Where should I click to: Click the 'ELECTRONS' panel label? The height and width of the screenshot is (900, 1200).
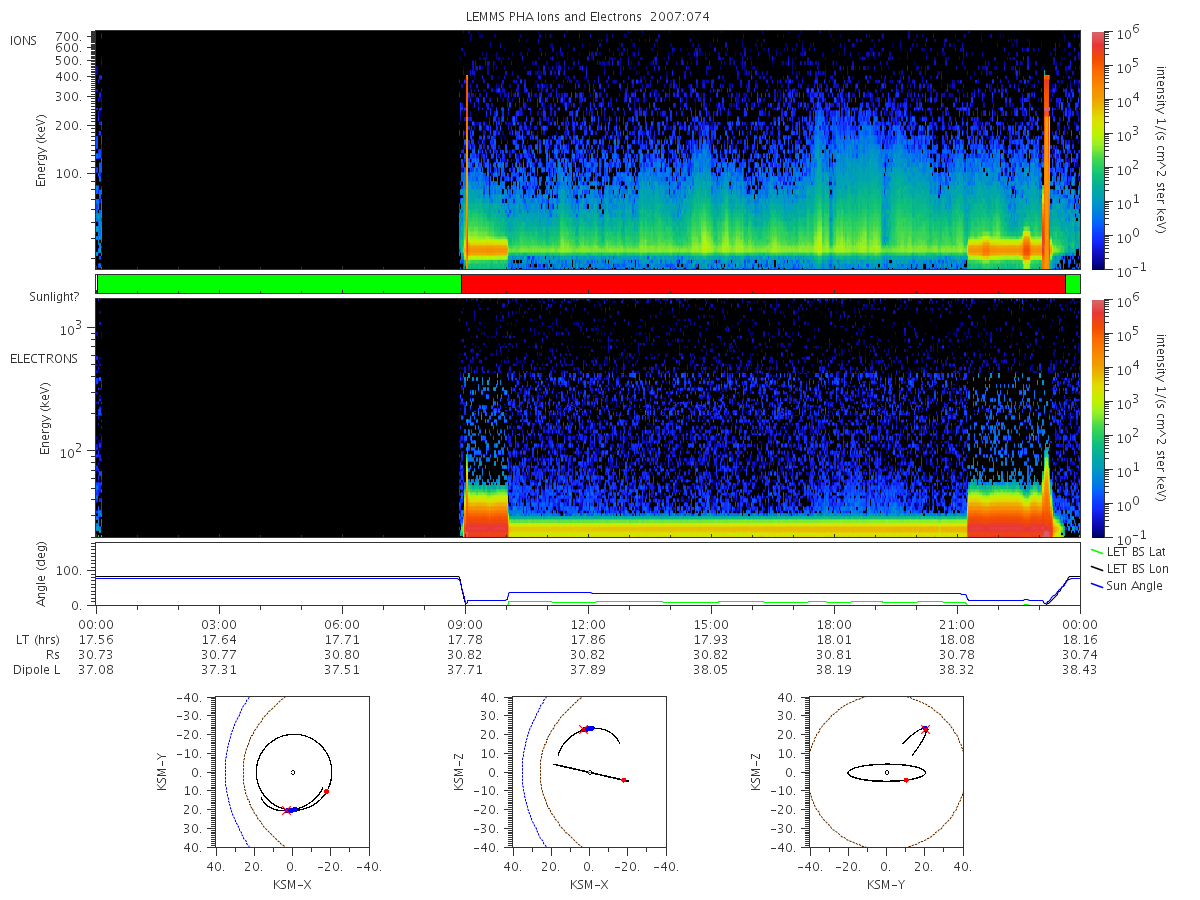(43, 358)
